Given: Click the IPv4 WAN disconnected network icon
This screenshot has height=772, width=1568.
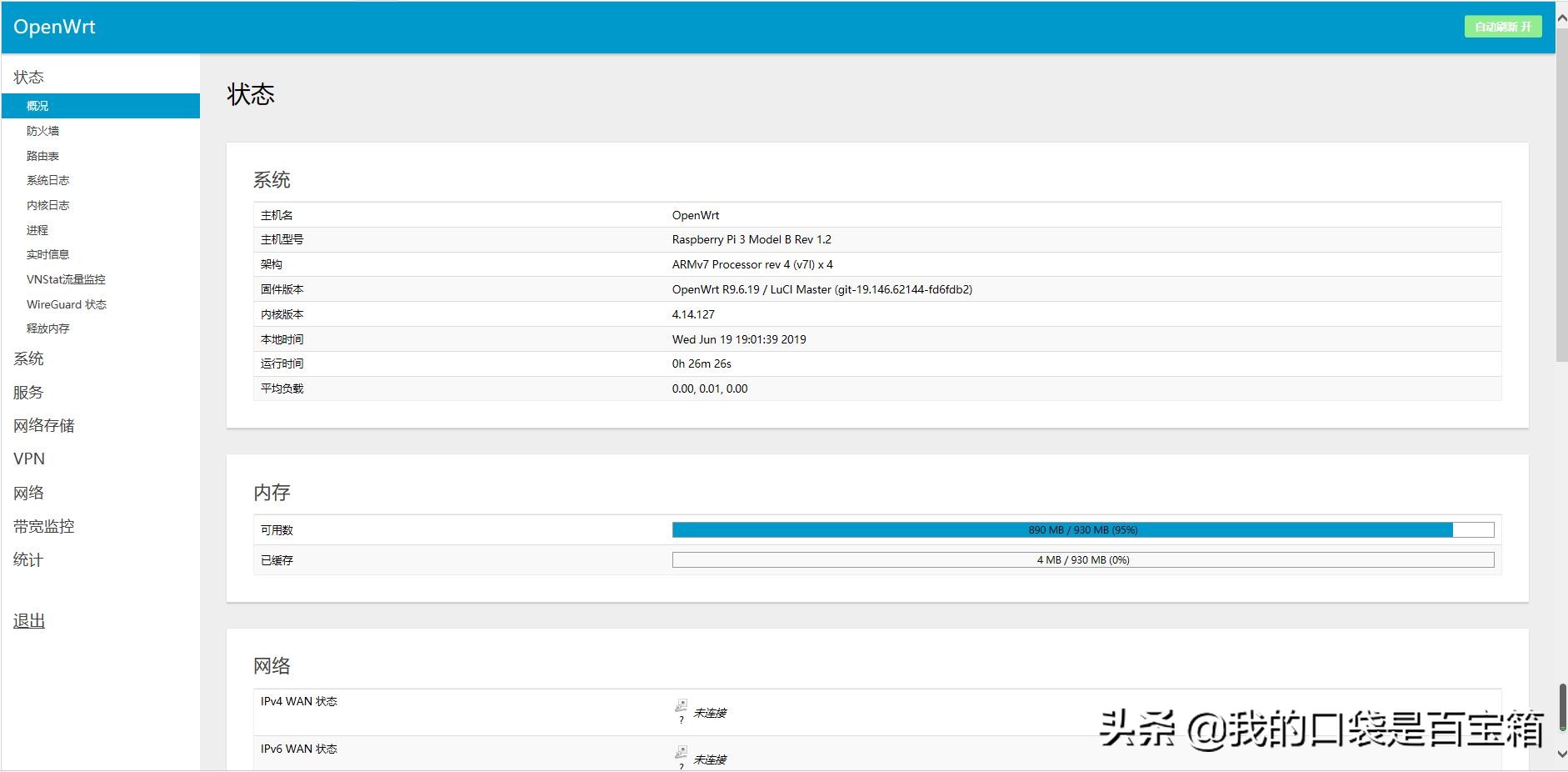Looking at the screenshot, I should [x=681, y=706].
